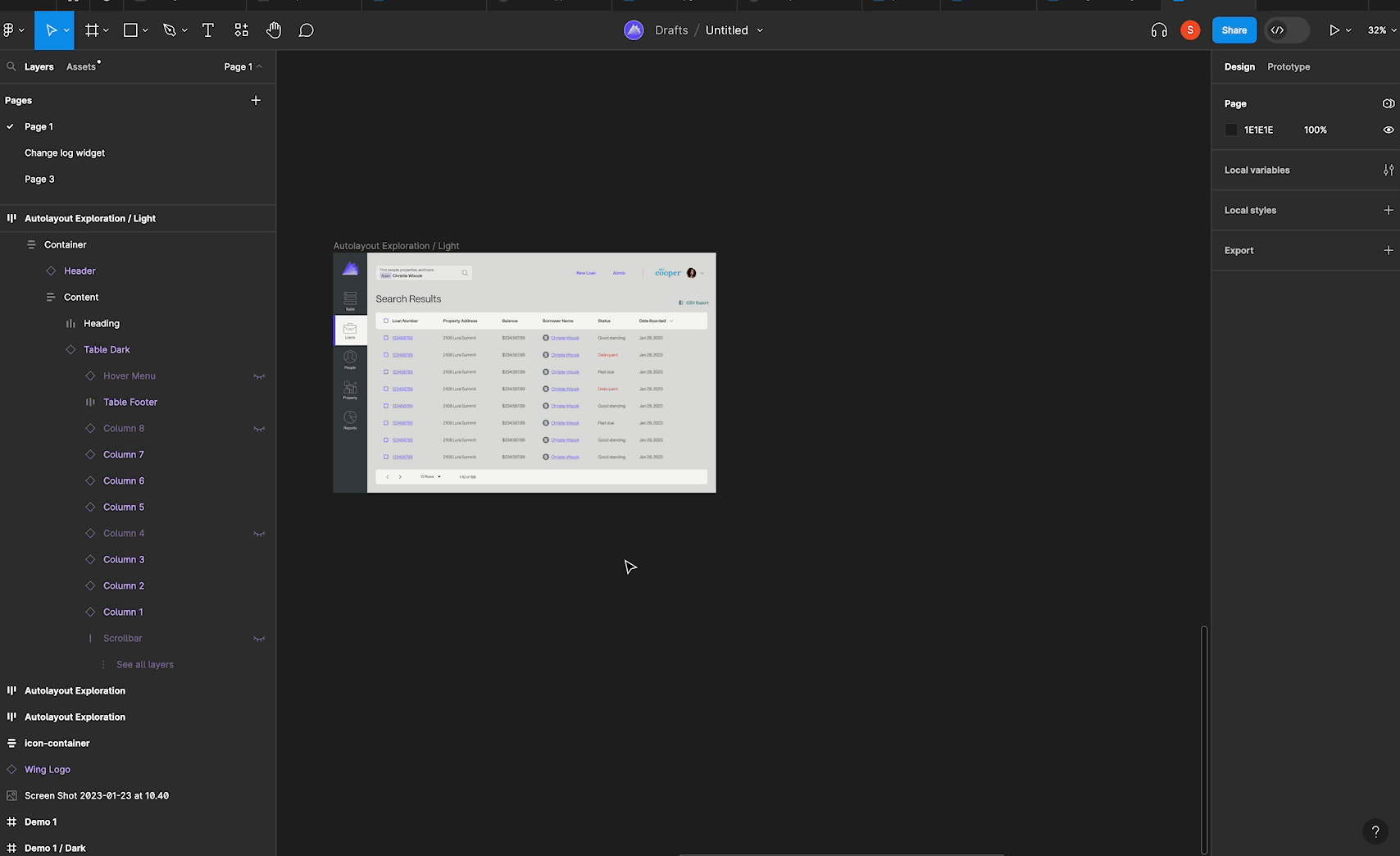Image resolution: width=1400 pixels, height=856 pixels.
Task: Click the See all layers link
Action: tap(144, 664)
